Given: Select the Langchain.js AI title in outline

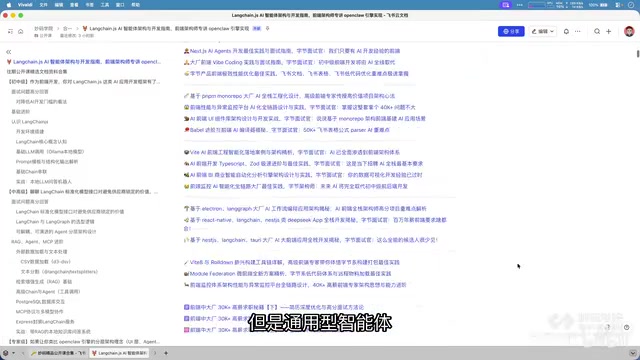Looking at the screenshot, I should point(84,62).
